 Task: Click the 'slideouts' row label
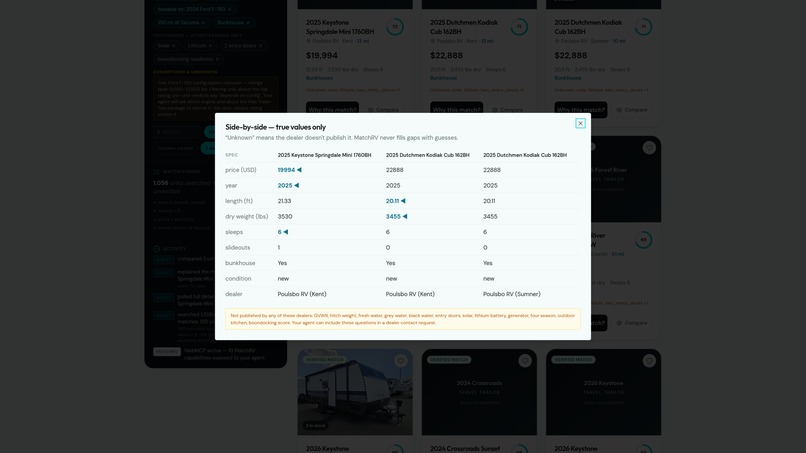237,247
